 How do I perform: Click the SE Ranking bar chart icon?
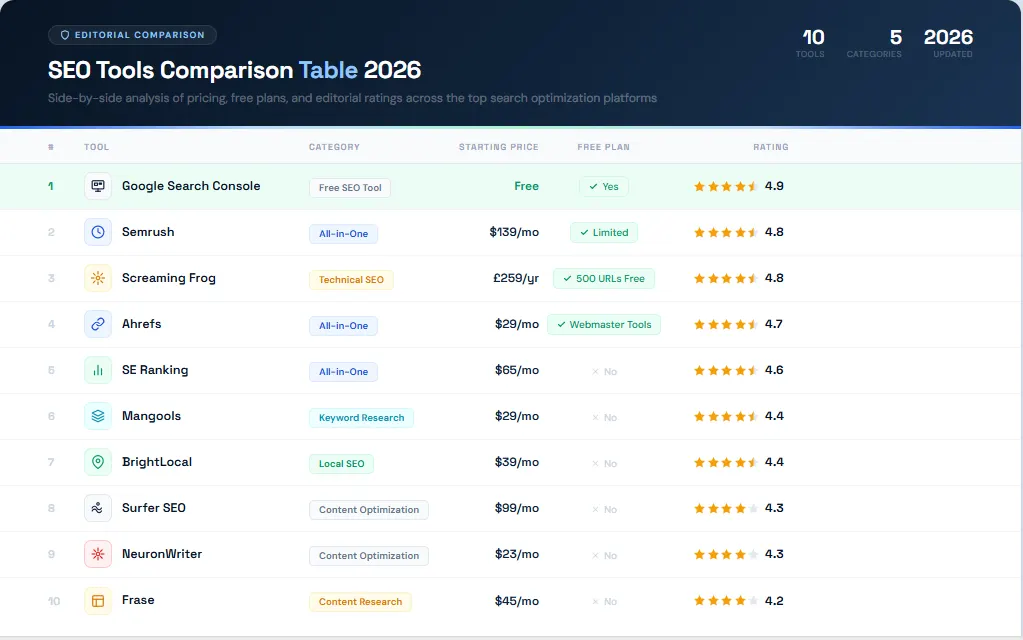(98, 370)
